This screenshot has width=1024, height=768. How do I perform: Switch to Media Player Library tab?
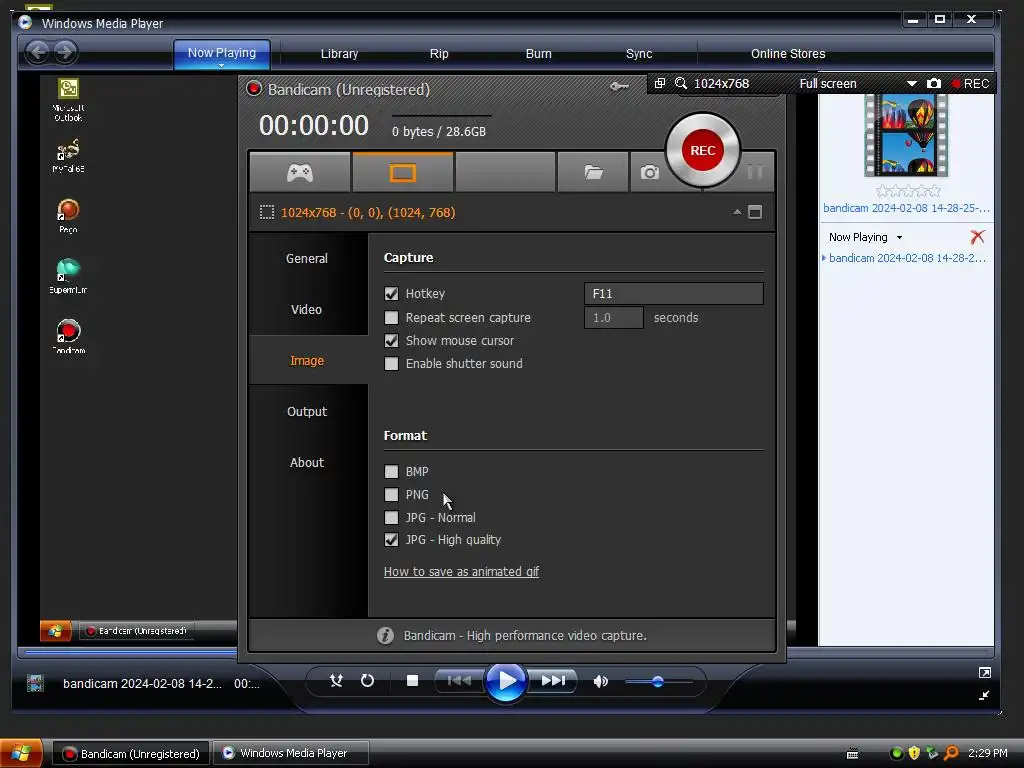tap(339, 54)
